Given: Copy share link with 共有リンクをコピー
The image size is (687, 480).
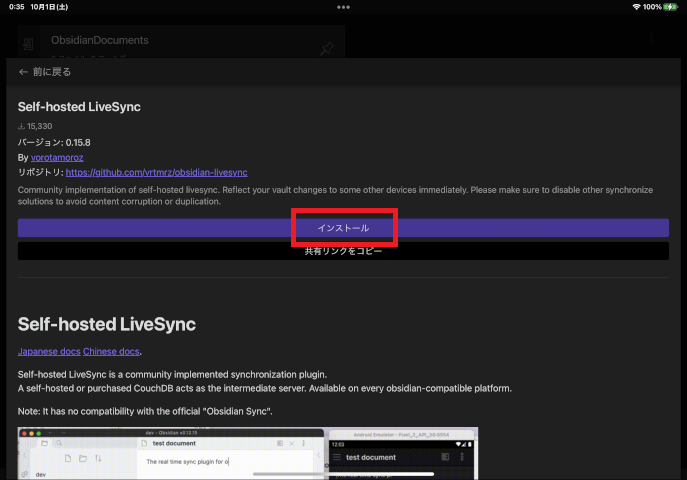Looking at the screenshot, I should [x=343, y=251].
